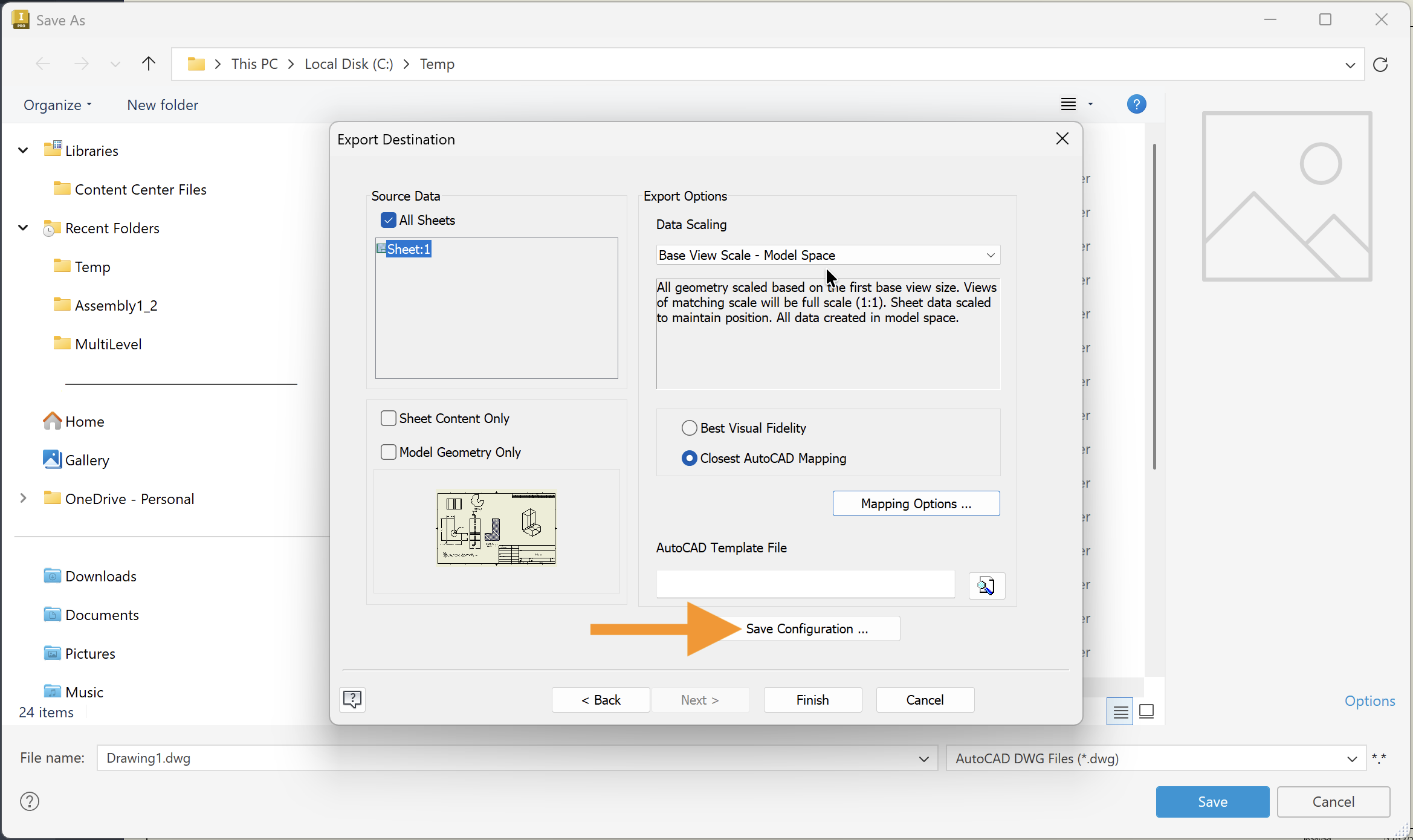Viewport: 1413px width, 840px height.
Task: Go forward using the forward arrow
Action: (81, 63)
